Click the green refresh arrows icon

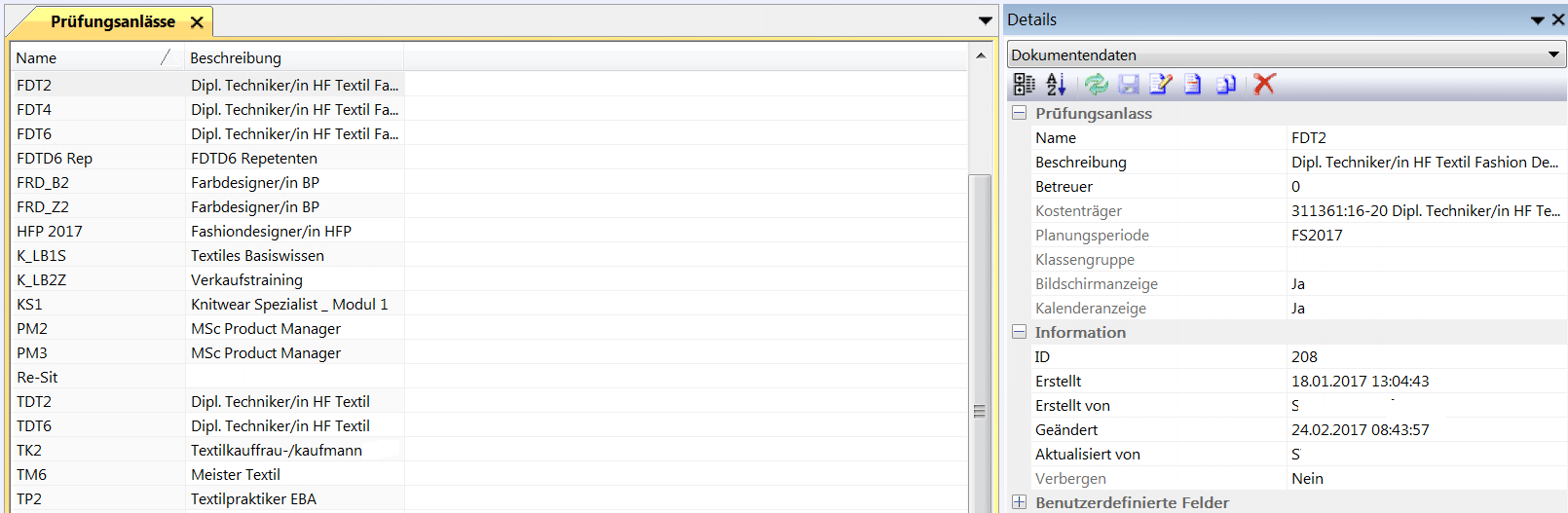pyautogui.click(x=1097, y=85)
